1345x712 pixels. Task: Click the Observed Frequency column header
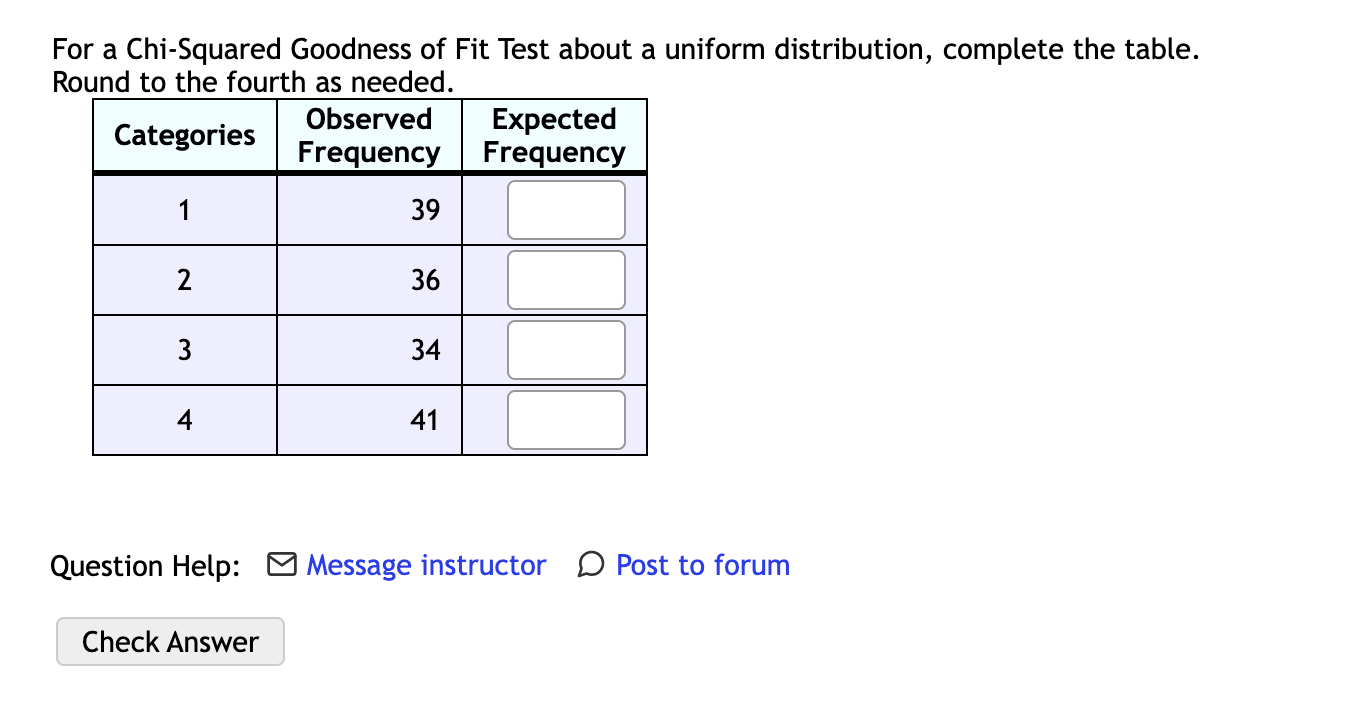tap(369, 135)
